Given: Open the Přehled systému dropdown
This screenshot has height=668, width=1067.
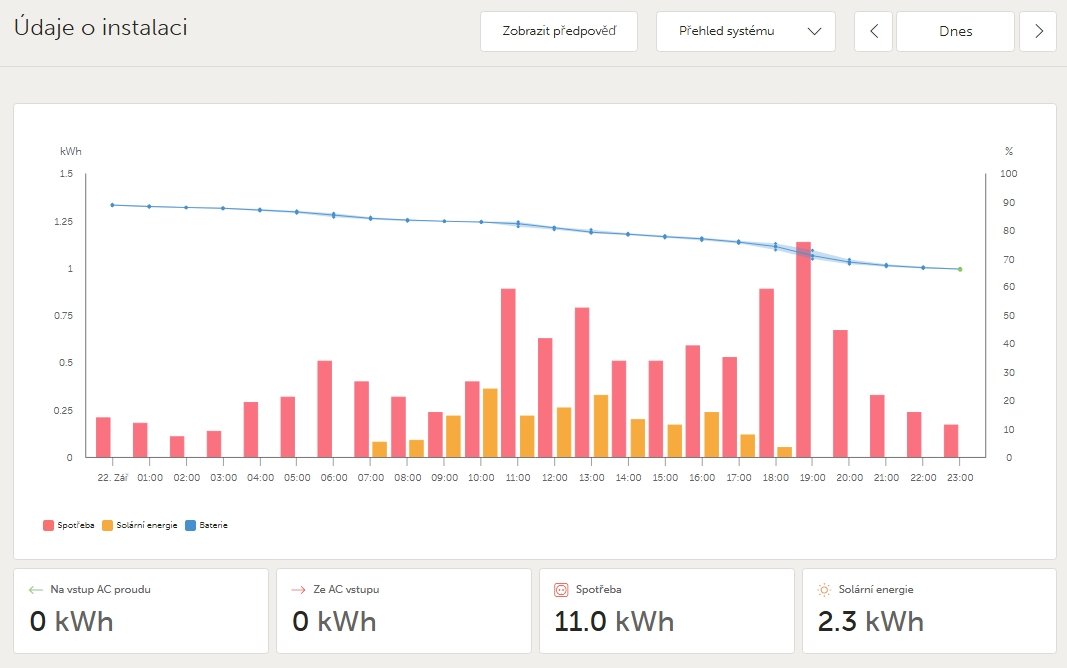Looking at the screenshot, I should [x=745, y=31].
